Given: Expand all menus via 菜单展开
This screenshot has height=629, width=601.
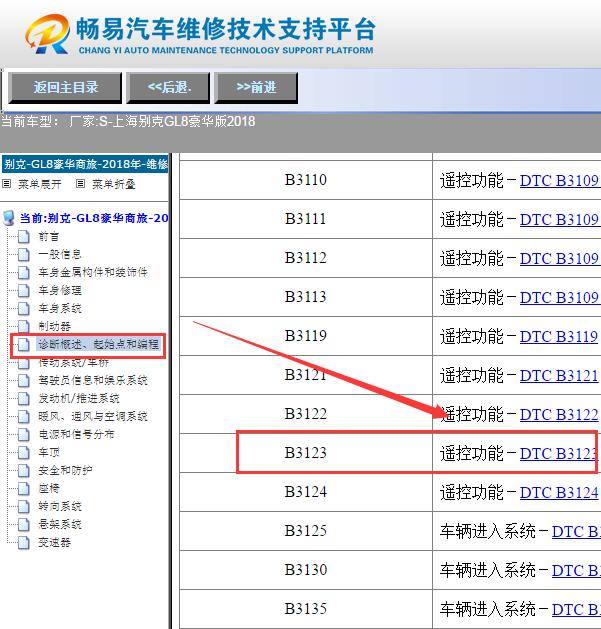Looking at the screenshot, I should tap(40, 184).
